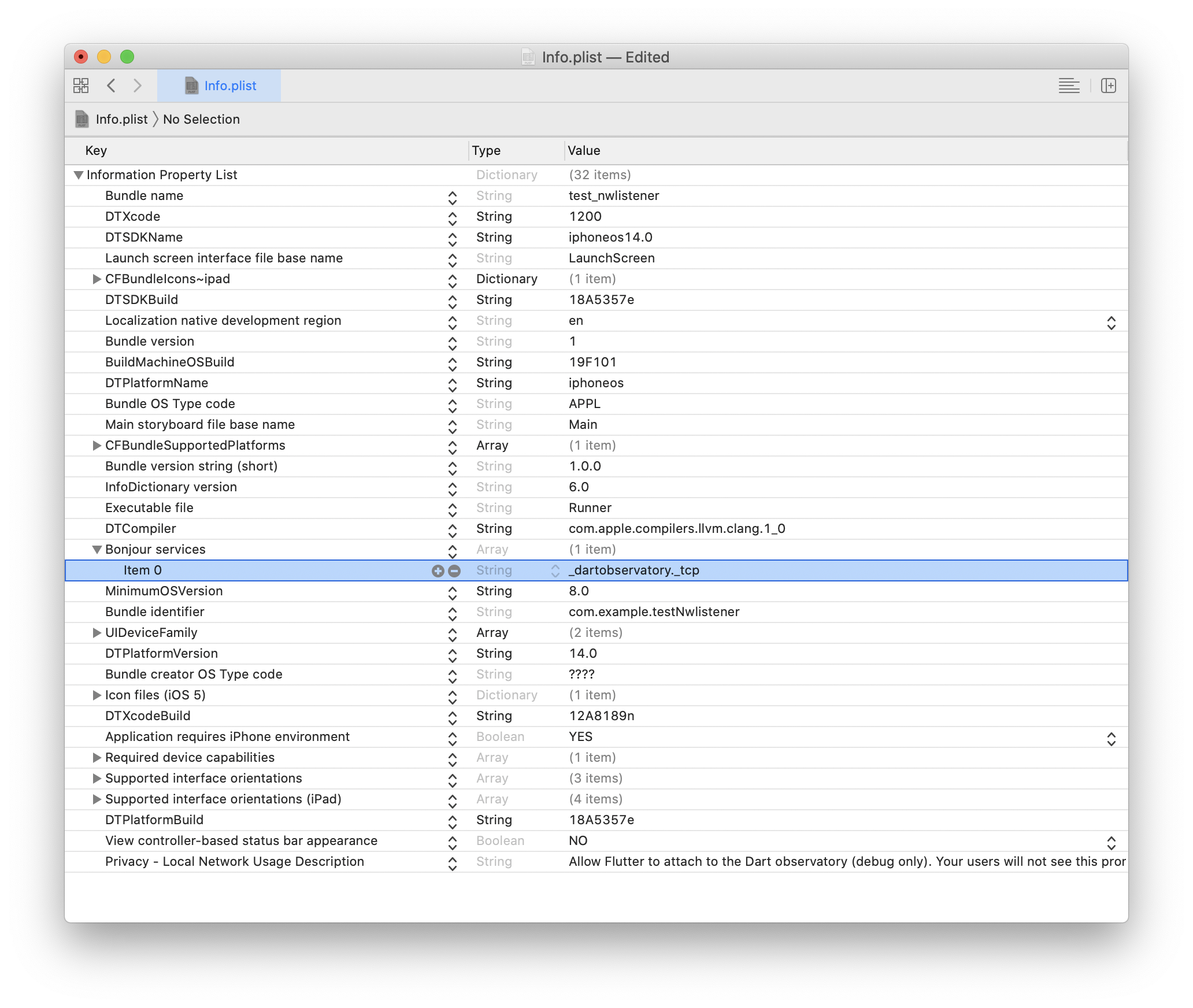The image size is (1193, 1008).
Task: Toggle the editor options lines icon
Action: click(1069, 86)
